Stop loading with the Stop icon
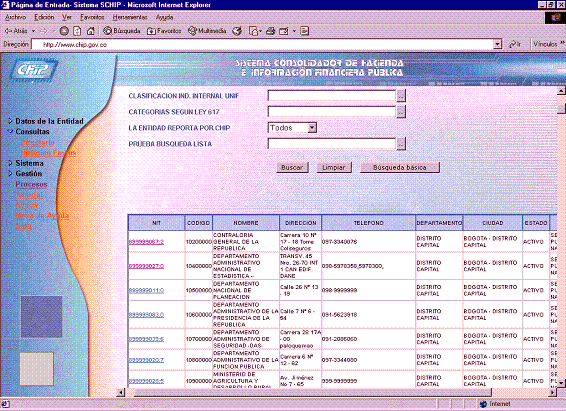The image size is (566, 411). pos(64,31)
